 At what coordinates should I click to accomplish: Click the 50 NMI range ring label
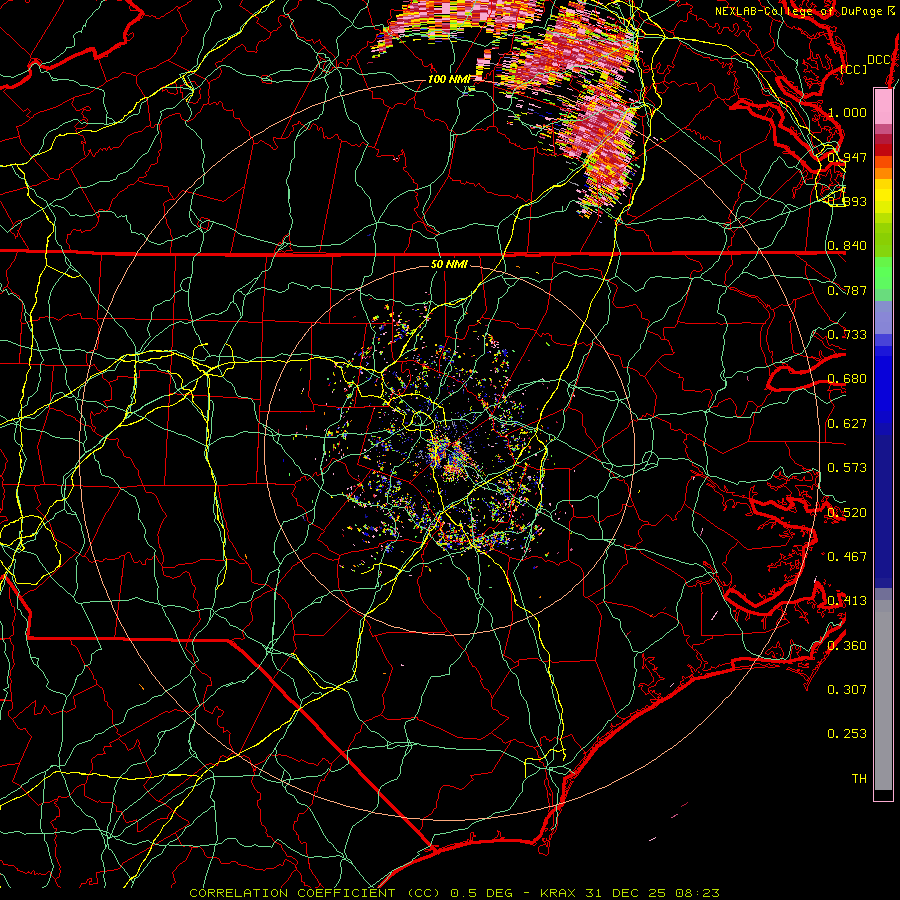coord(449,264)
